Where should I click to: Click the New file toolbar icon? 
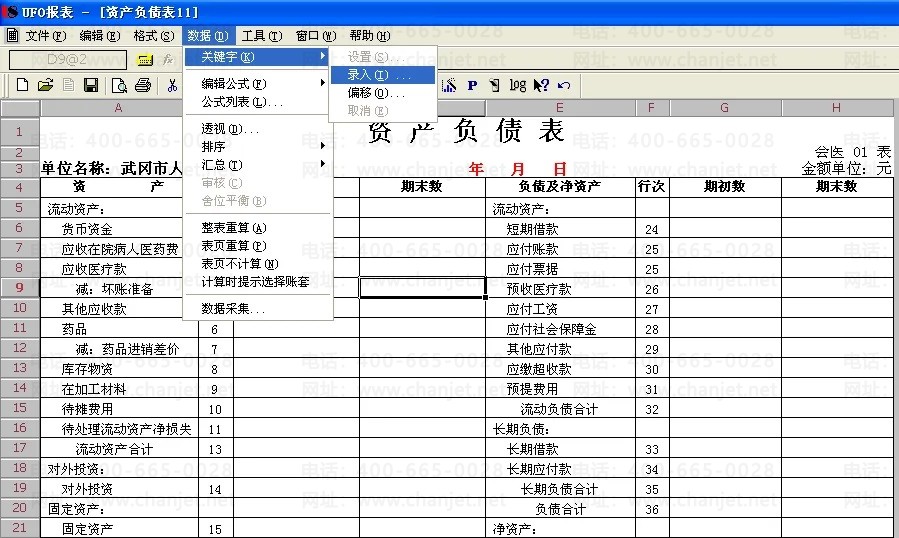click(22, 85)
